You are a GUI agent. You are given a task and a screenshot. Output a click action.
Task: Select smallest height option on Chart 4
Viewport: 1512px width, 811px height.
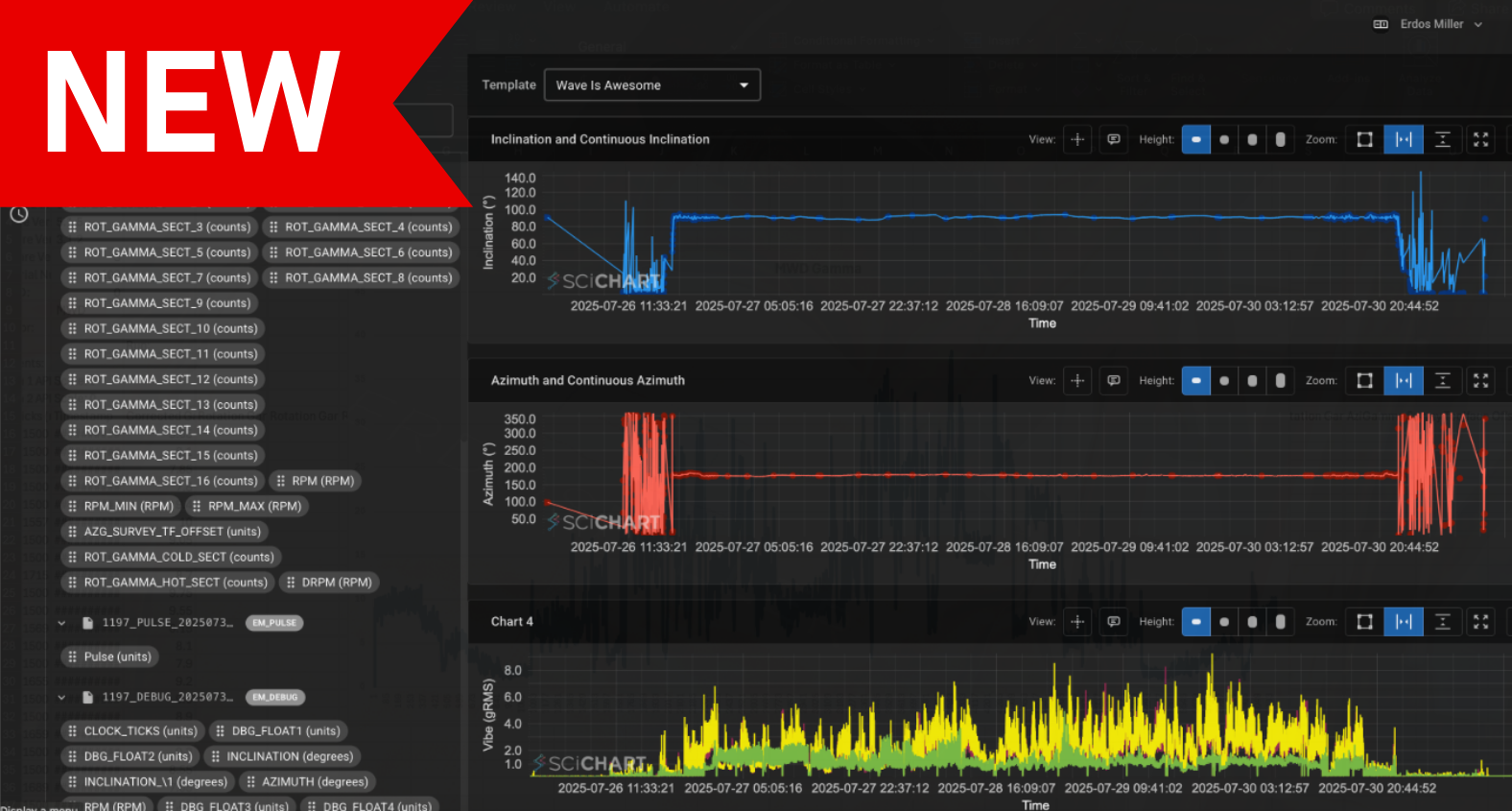pos(1196,621)
